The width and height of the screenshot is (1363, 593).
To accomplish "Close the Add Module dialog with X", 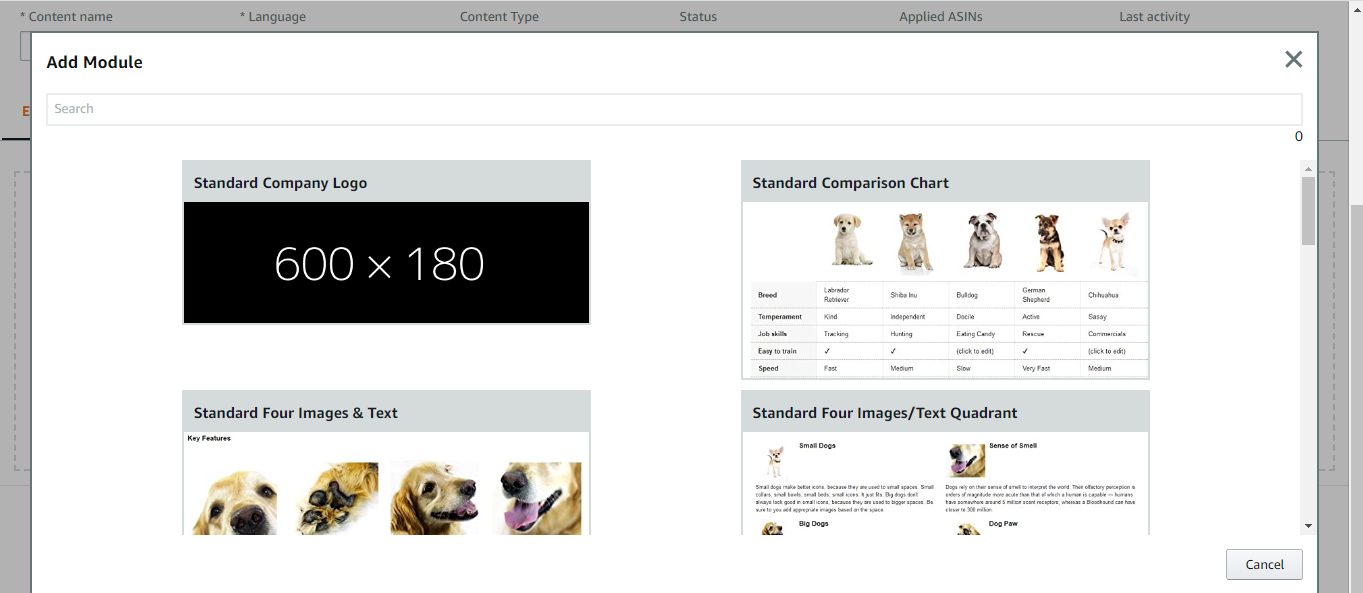I will [1293, 60].
